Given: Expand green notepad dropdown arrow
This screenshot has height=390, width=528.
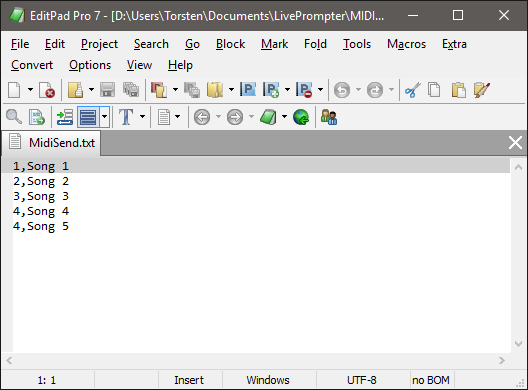Looking at the screenshot, I should coord(285,117).
